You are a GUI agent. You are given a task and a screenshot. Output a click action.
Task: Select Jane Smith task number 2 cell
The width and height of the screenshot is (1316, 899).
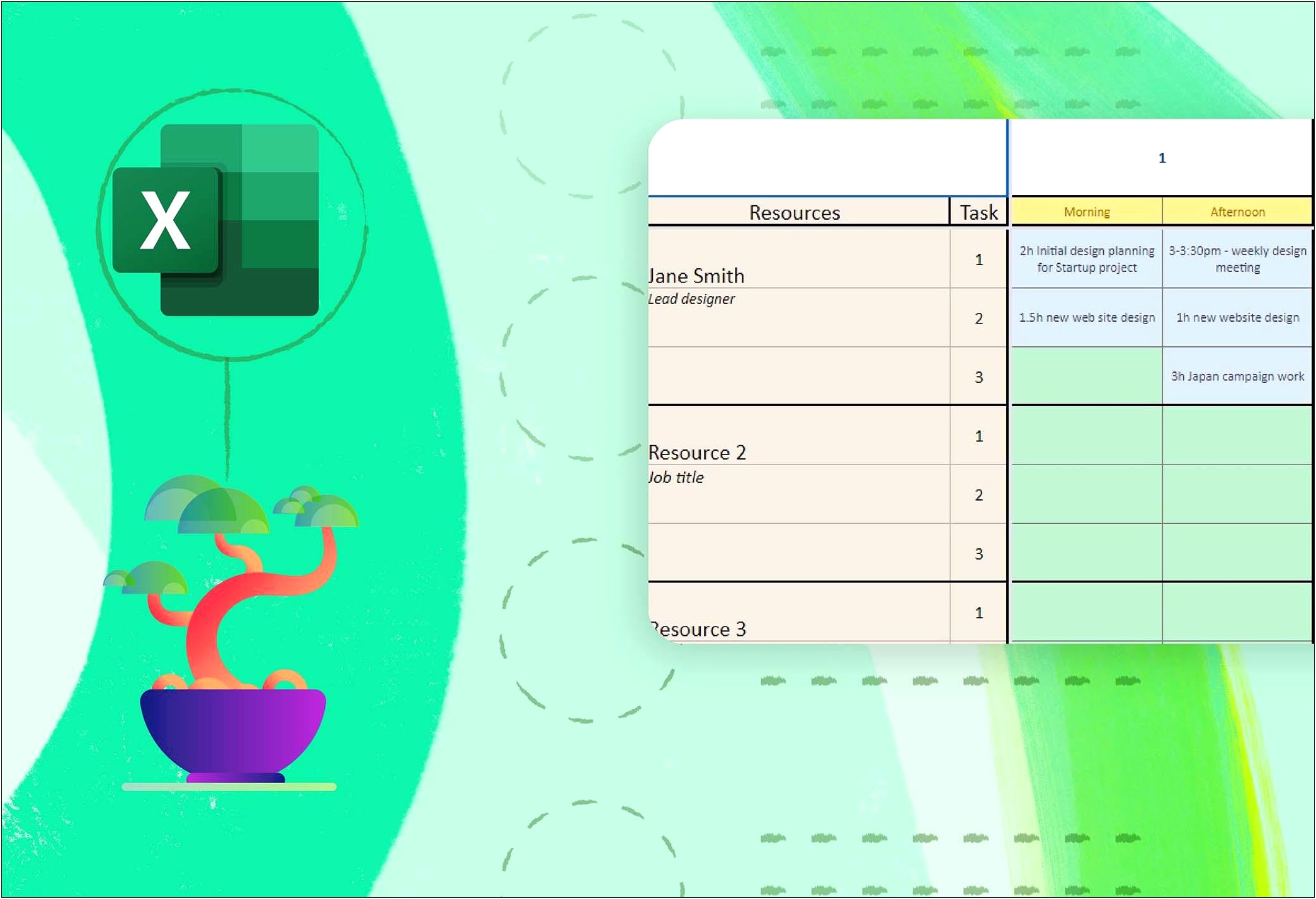click(978, 318)
